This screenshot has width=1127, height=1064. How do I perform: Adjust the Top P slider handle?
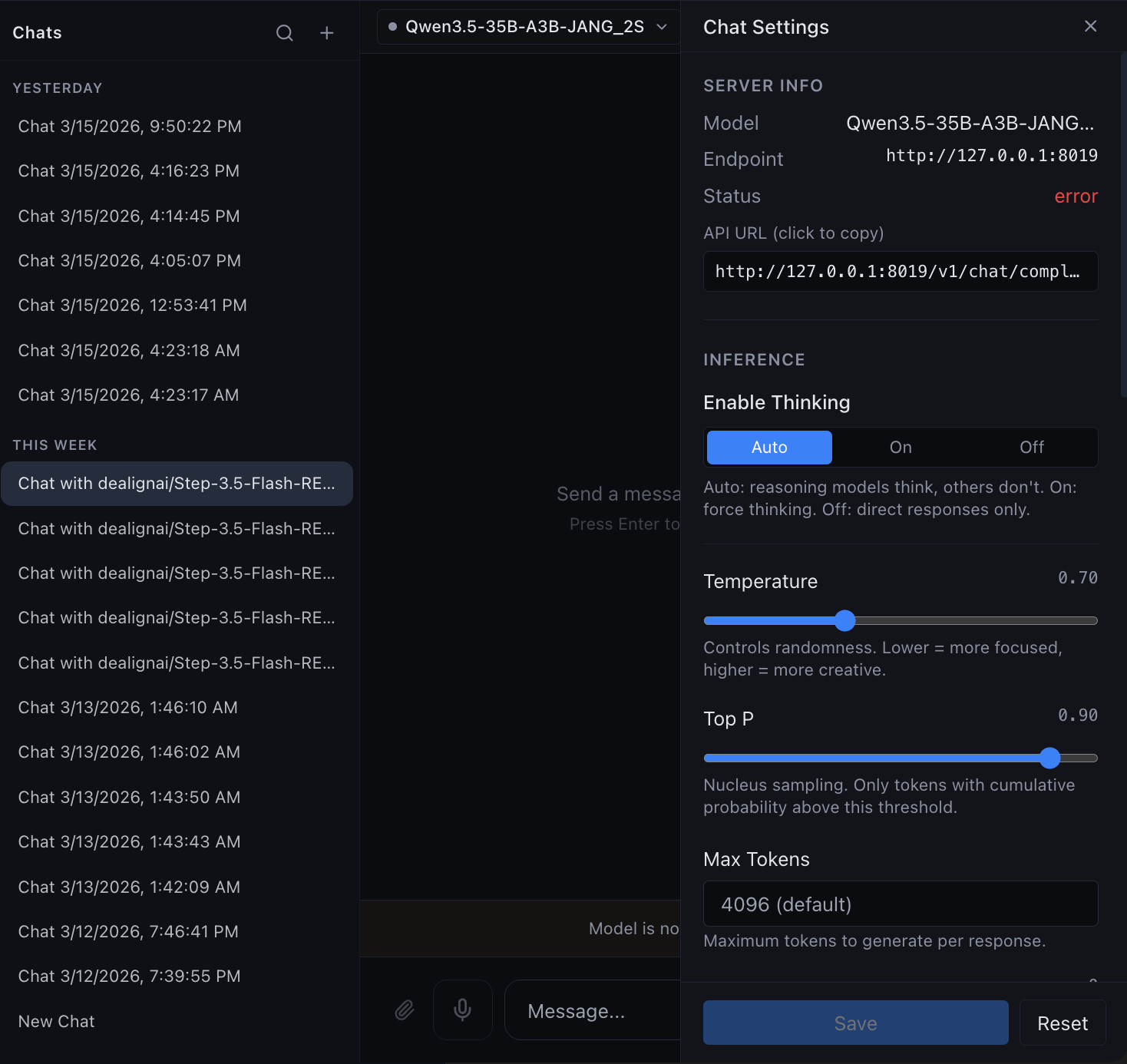(1049, 758)
